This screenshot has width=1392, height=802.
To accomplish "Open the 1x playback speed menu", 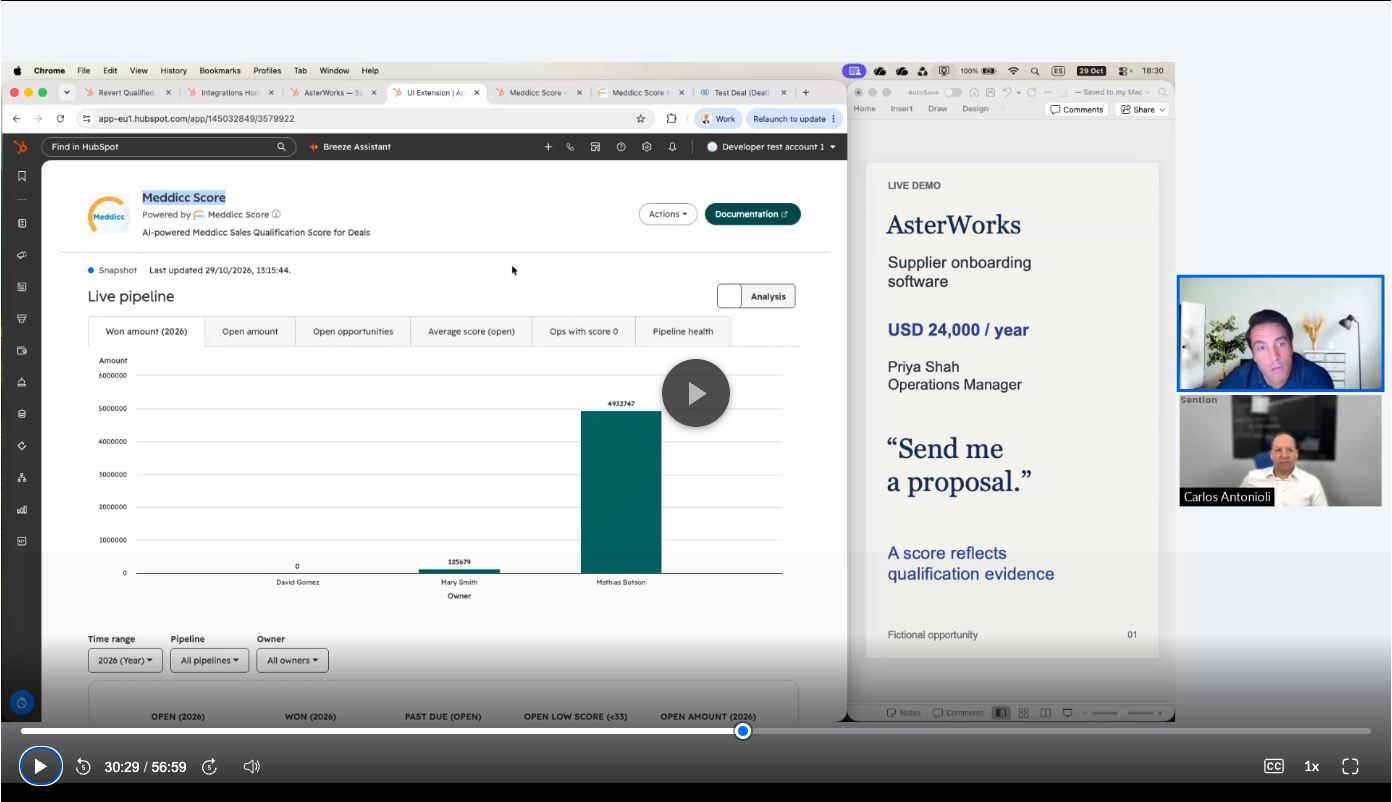I will tap(1311, 767).
